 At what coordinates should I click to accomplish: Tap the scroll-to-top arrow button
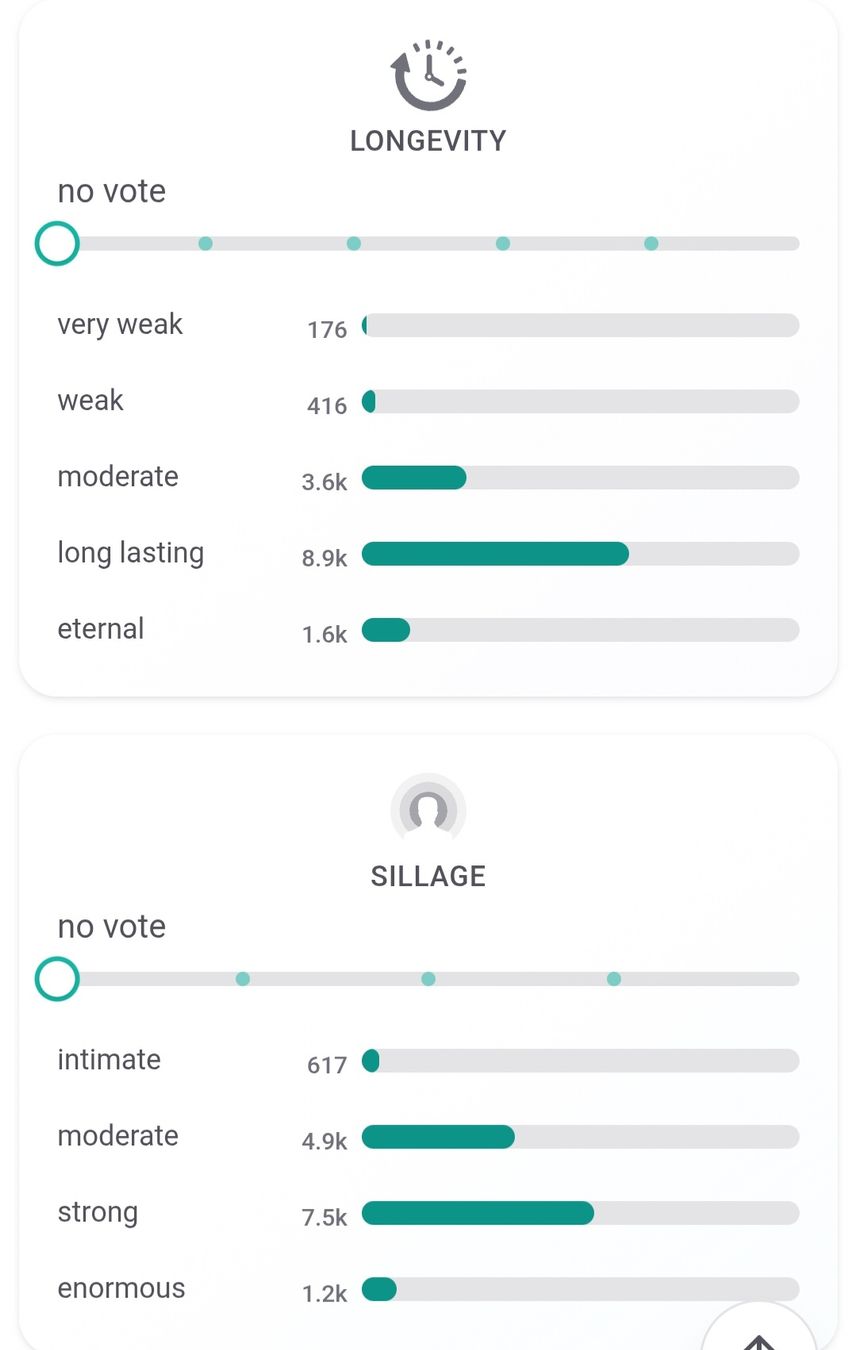pyautogui.click(x=759, y=1330)
